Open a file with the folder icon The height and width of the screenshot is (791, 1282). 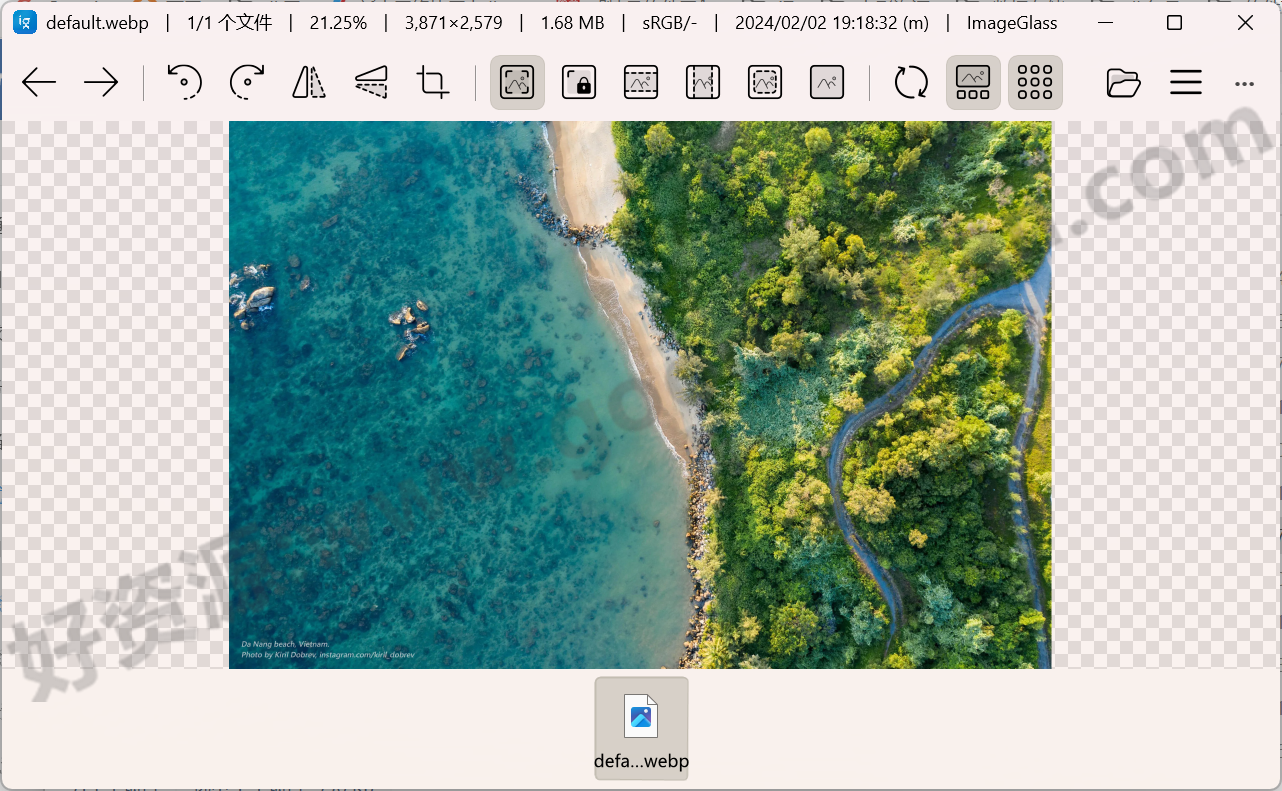click(1123, 82)
